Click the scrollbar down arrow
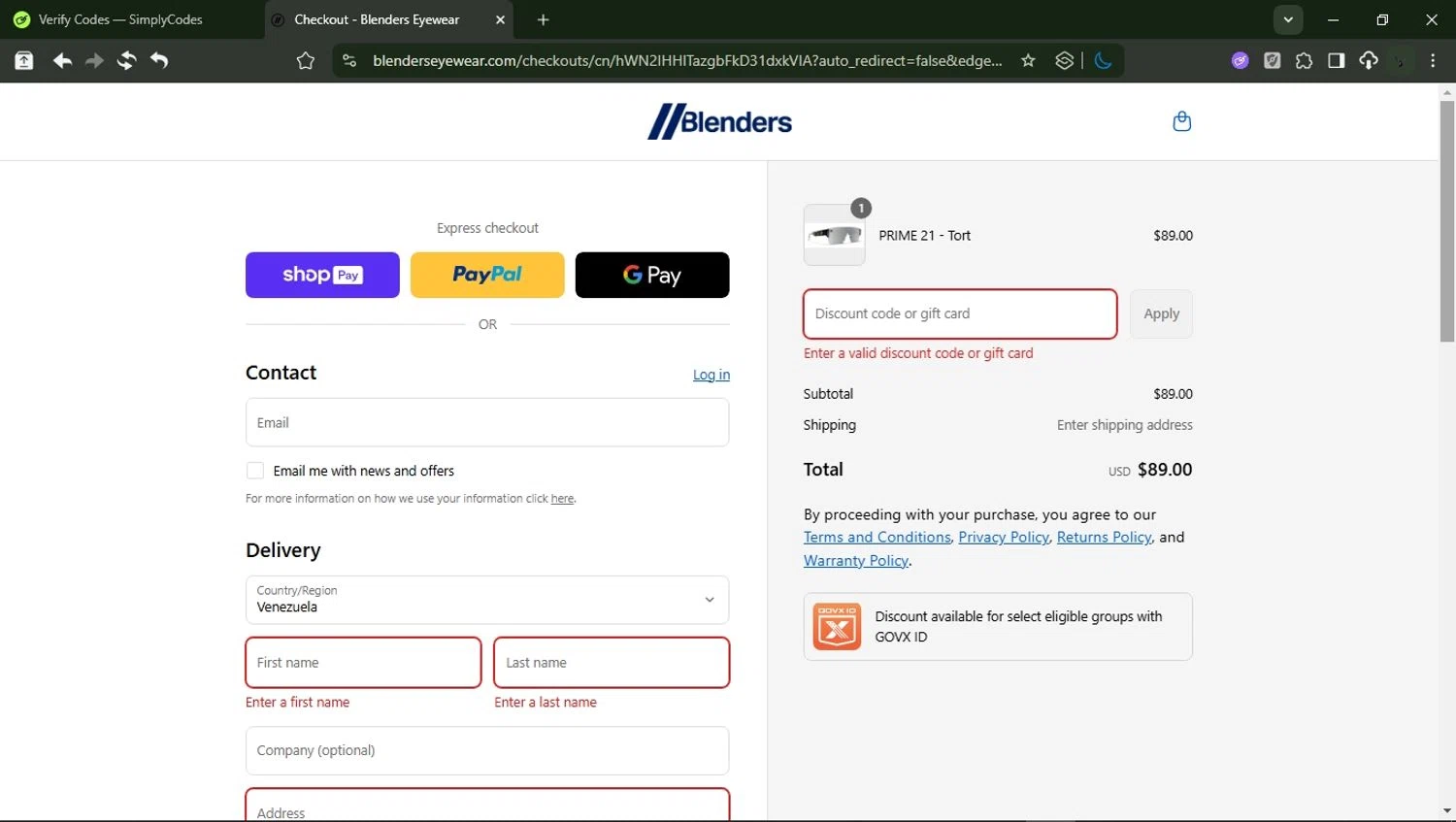The width and height of the screenshot is (1456, 822). (1447, 811)
